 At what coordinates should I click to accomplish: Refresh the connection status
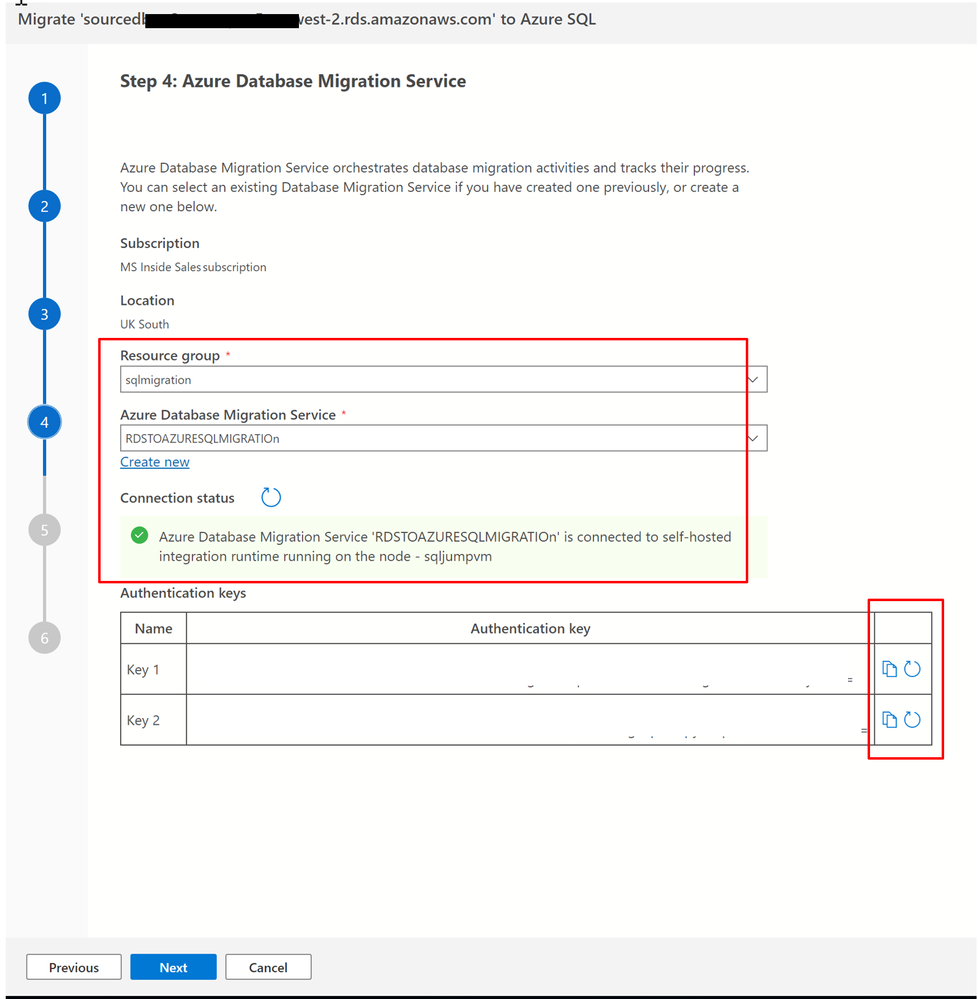click(x=271, y=497)
